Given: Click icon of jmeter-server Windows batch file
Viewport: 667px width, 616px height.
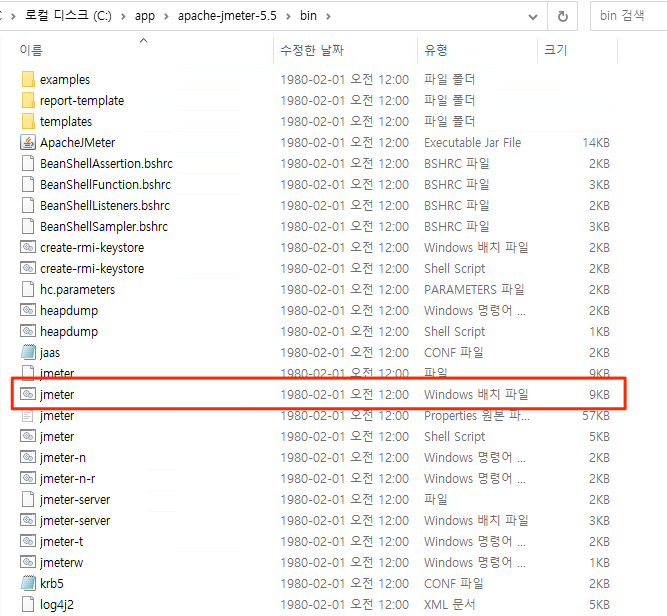Looking at the screenshot, I should (28, 520).
